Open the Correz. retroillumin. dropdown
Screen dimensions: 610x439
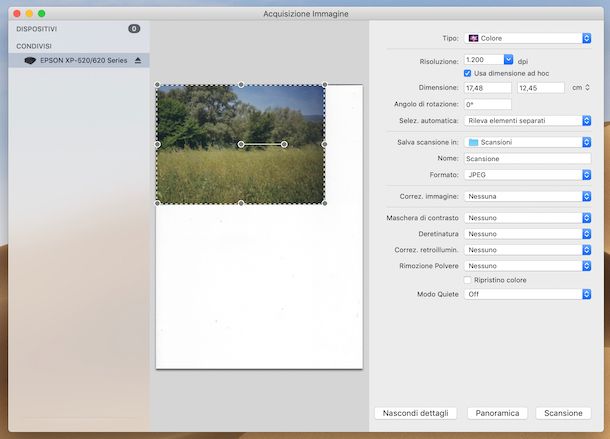click(528, 250)
